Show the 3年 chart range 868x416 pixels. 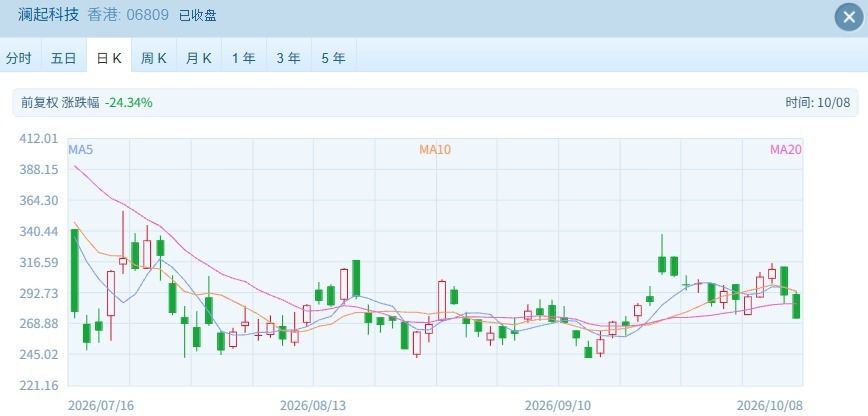pos(288,58)
